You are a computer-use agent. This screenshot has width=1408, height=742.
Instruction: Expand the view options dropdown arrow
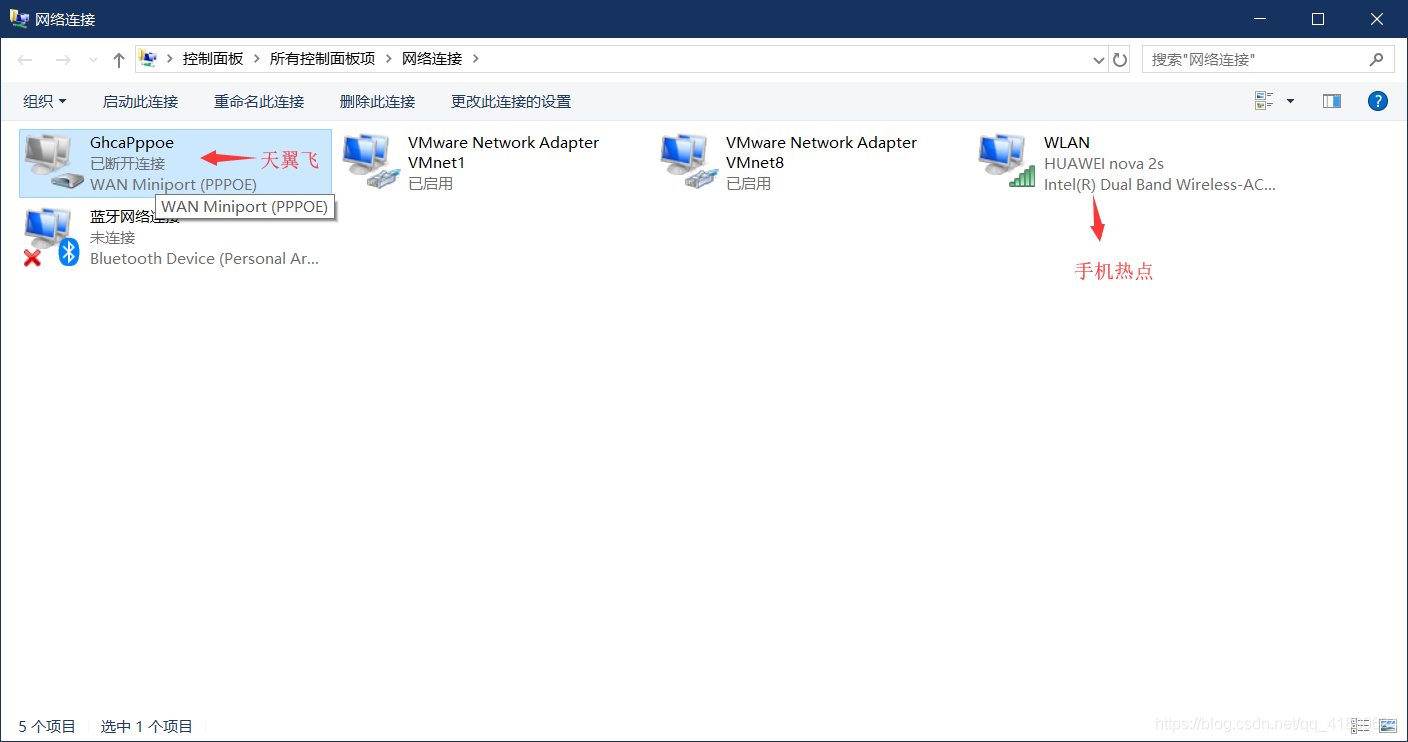tap(1290, 101)
